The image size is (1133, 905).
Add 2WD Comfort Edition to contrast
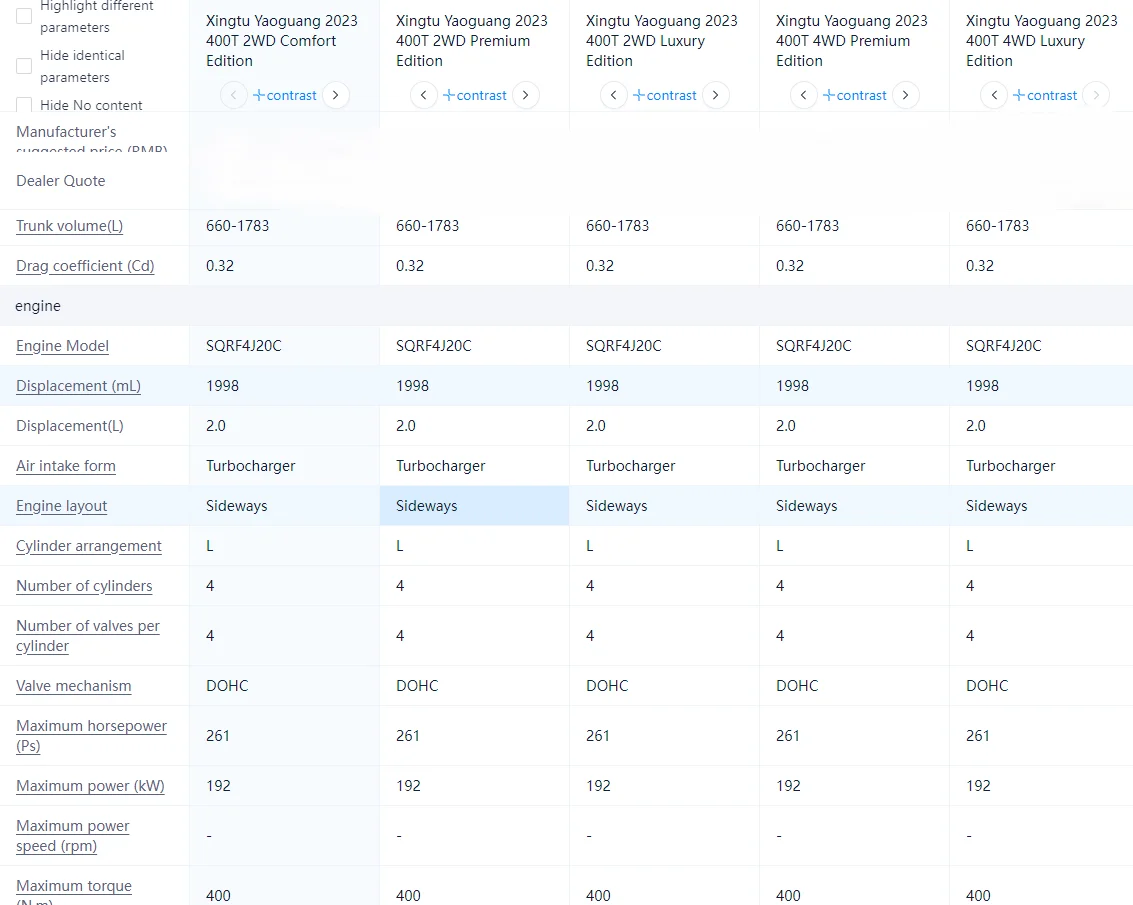click(285, 95)
